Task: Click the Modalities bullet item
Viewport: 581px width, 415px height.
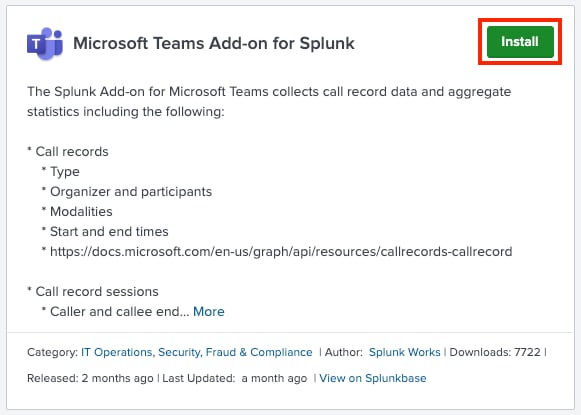Action: tap(81, 212)
